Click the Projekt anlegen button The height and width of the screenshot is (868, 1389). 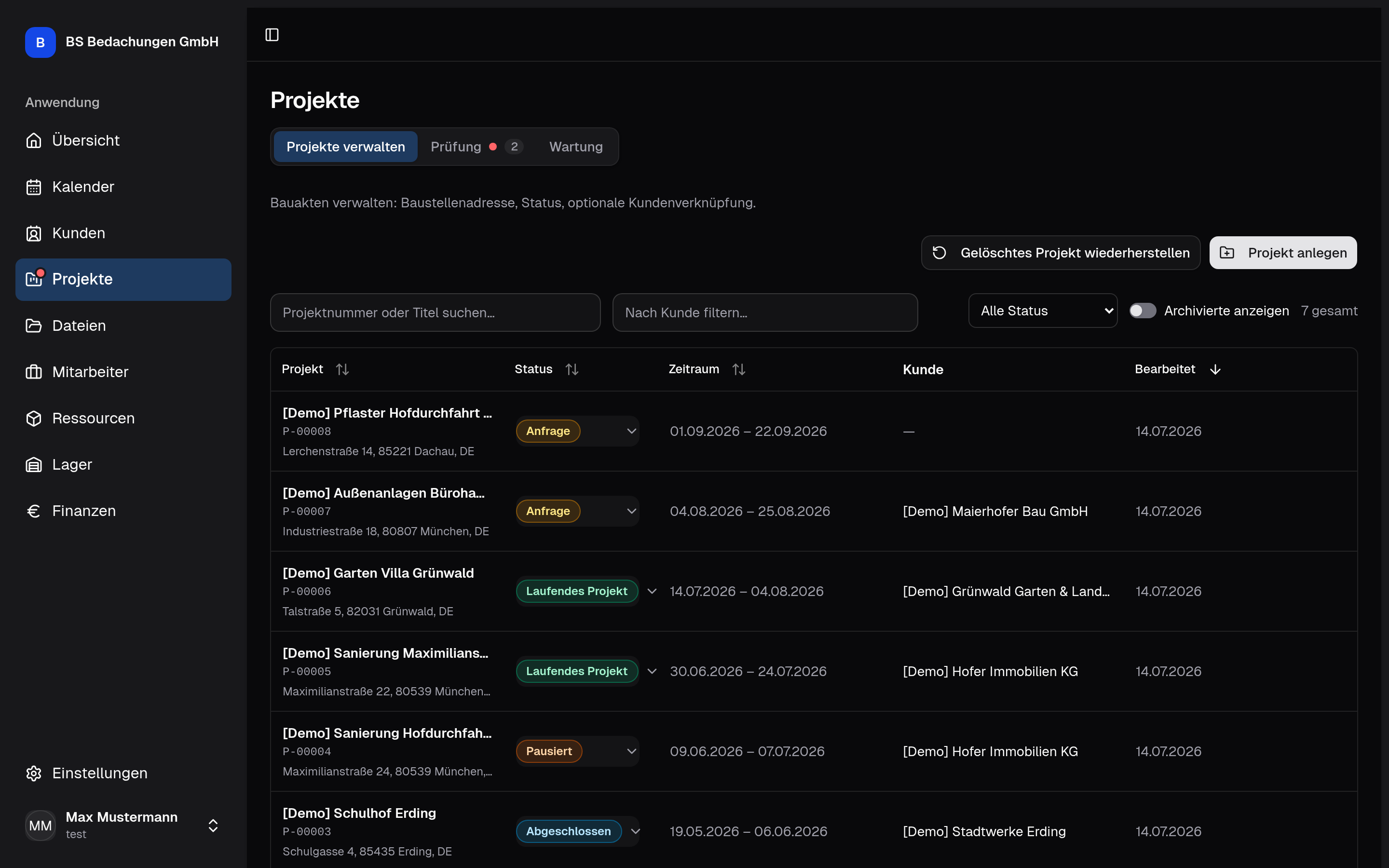coord(1283,253)
